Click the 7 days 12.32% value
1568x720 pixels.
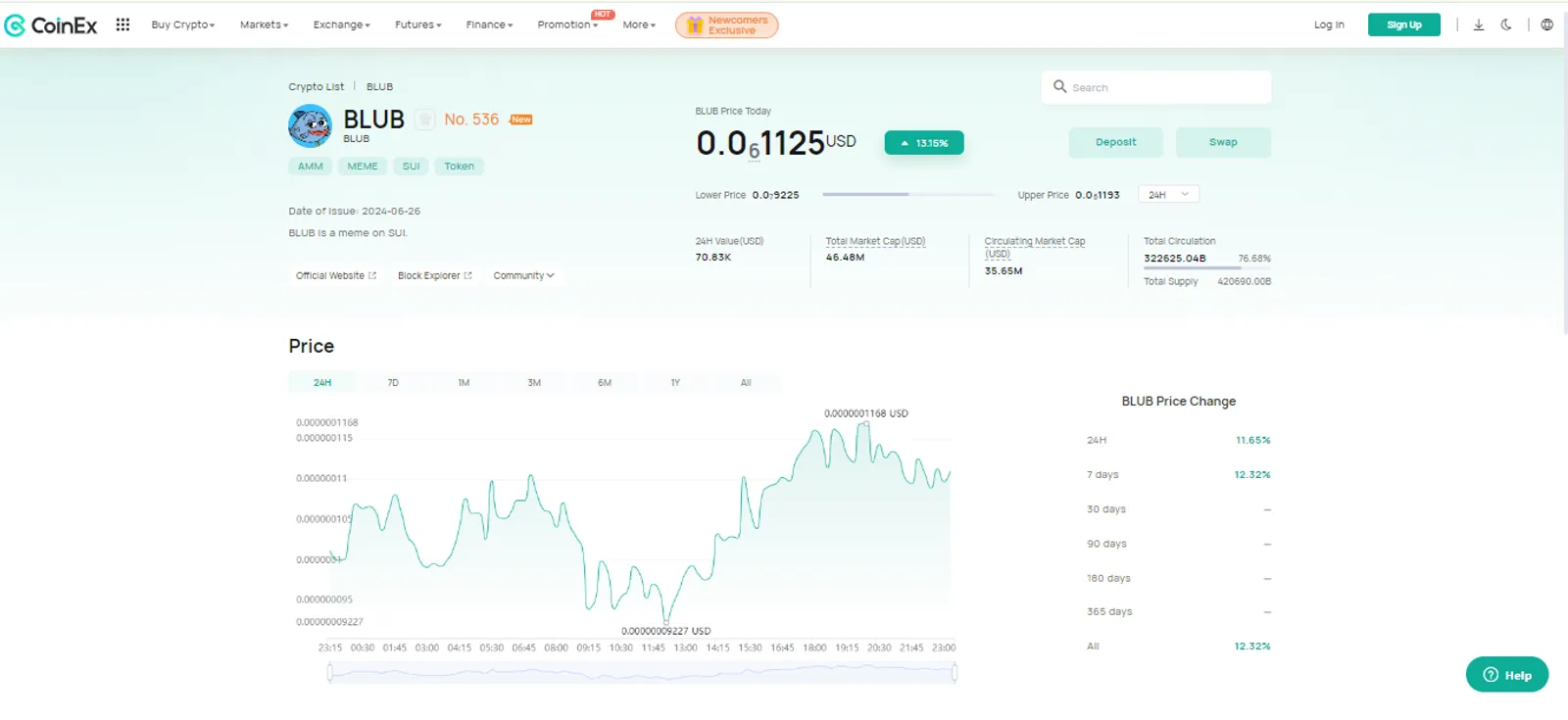(x=1252, y=475)
